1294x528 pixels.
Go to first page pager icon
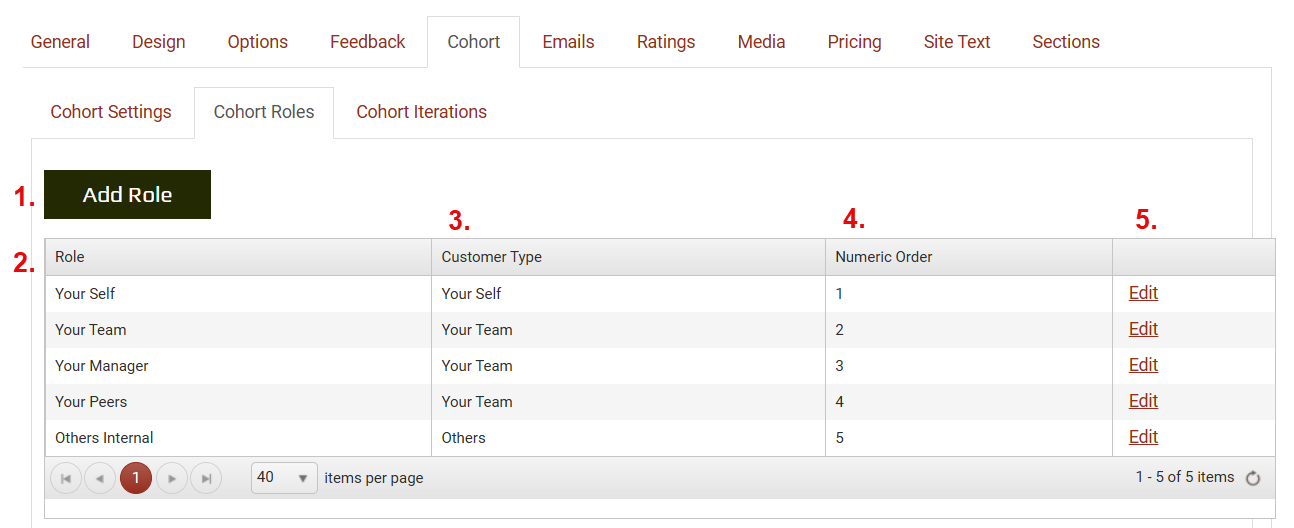[66, 479]
